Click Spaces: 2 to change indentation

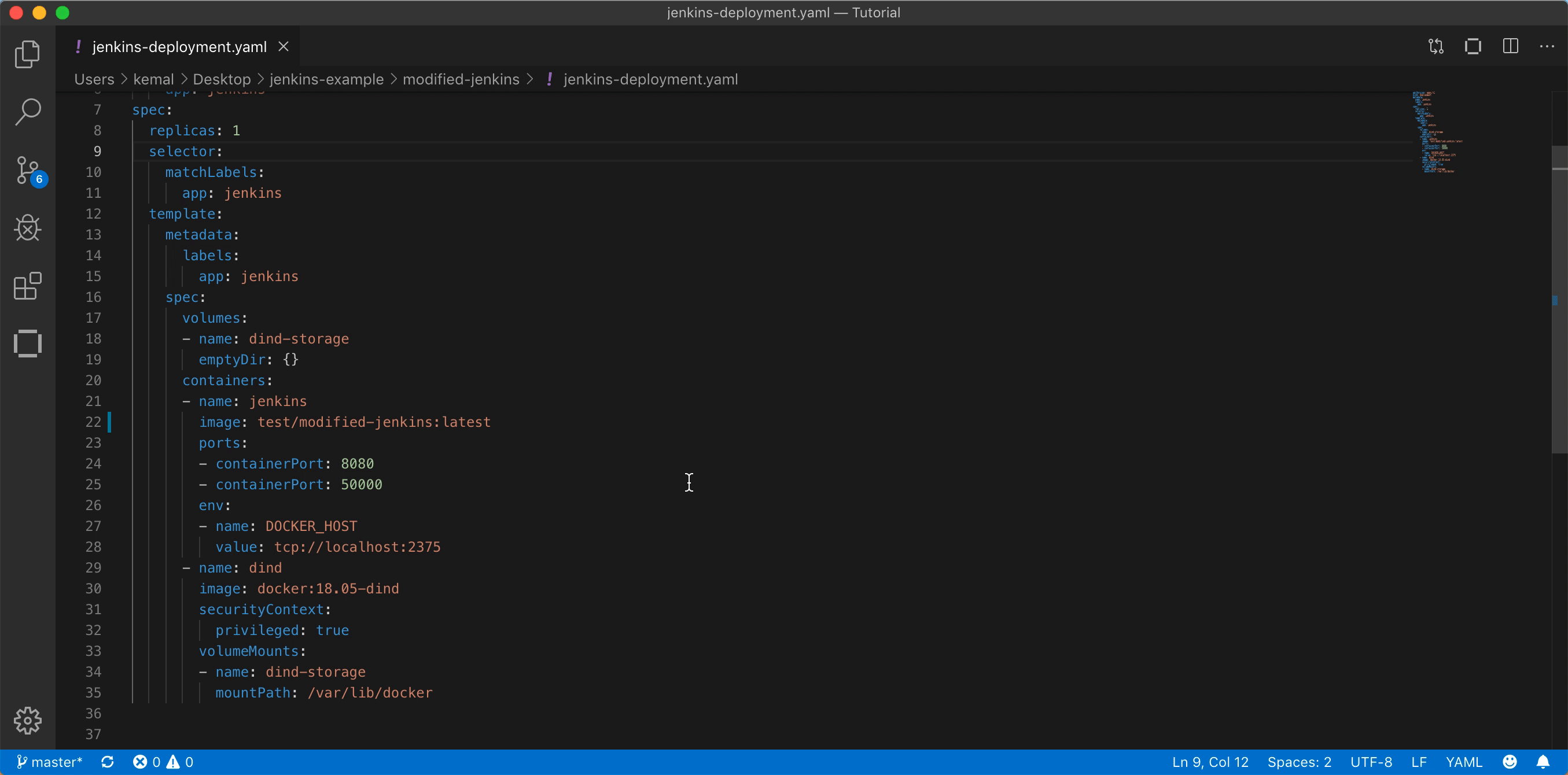[x=1299, y=762]
